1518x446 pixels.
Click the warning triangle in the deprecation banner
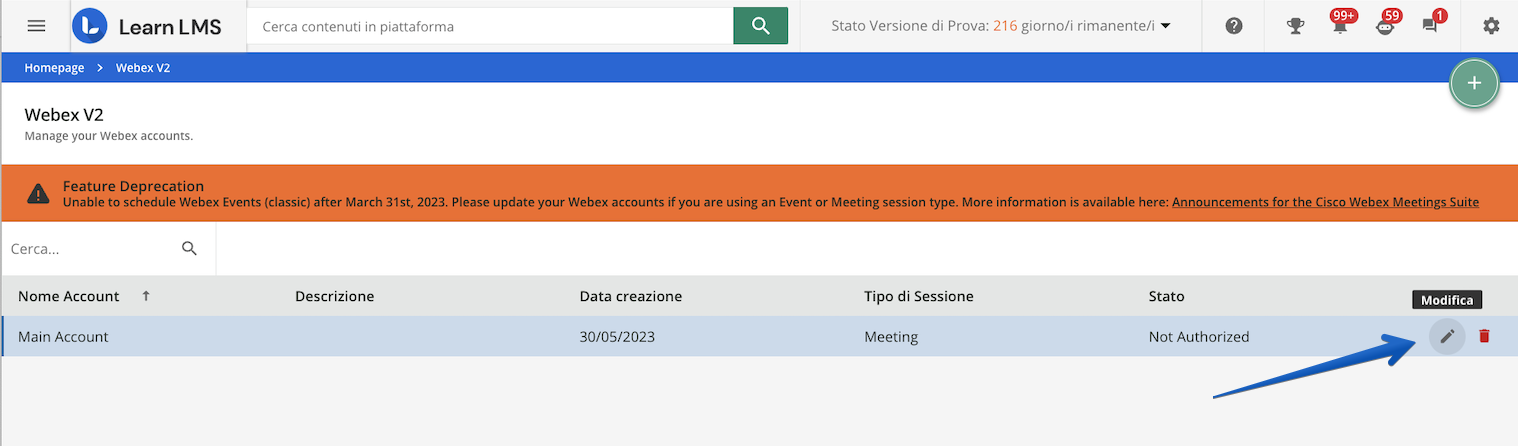(x=38, y=193)
